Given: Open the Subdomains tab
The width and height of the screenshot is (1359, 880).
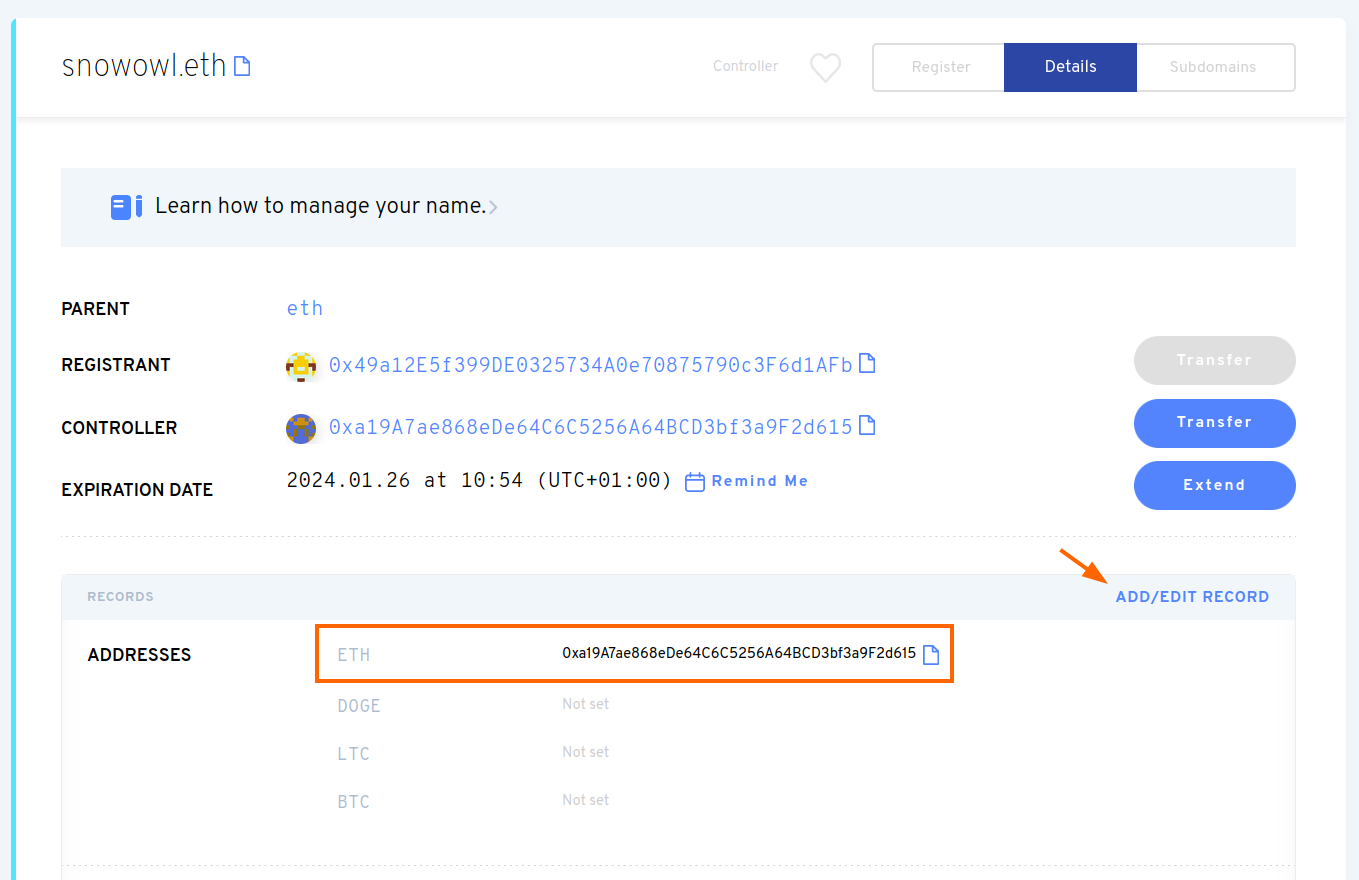Looking at the screenshot, I should pyautogui.click(x=1213, y=67).
